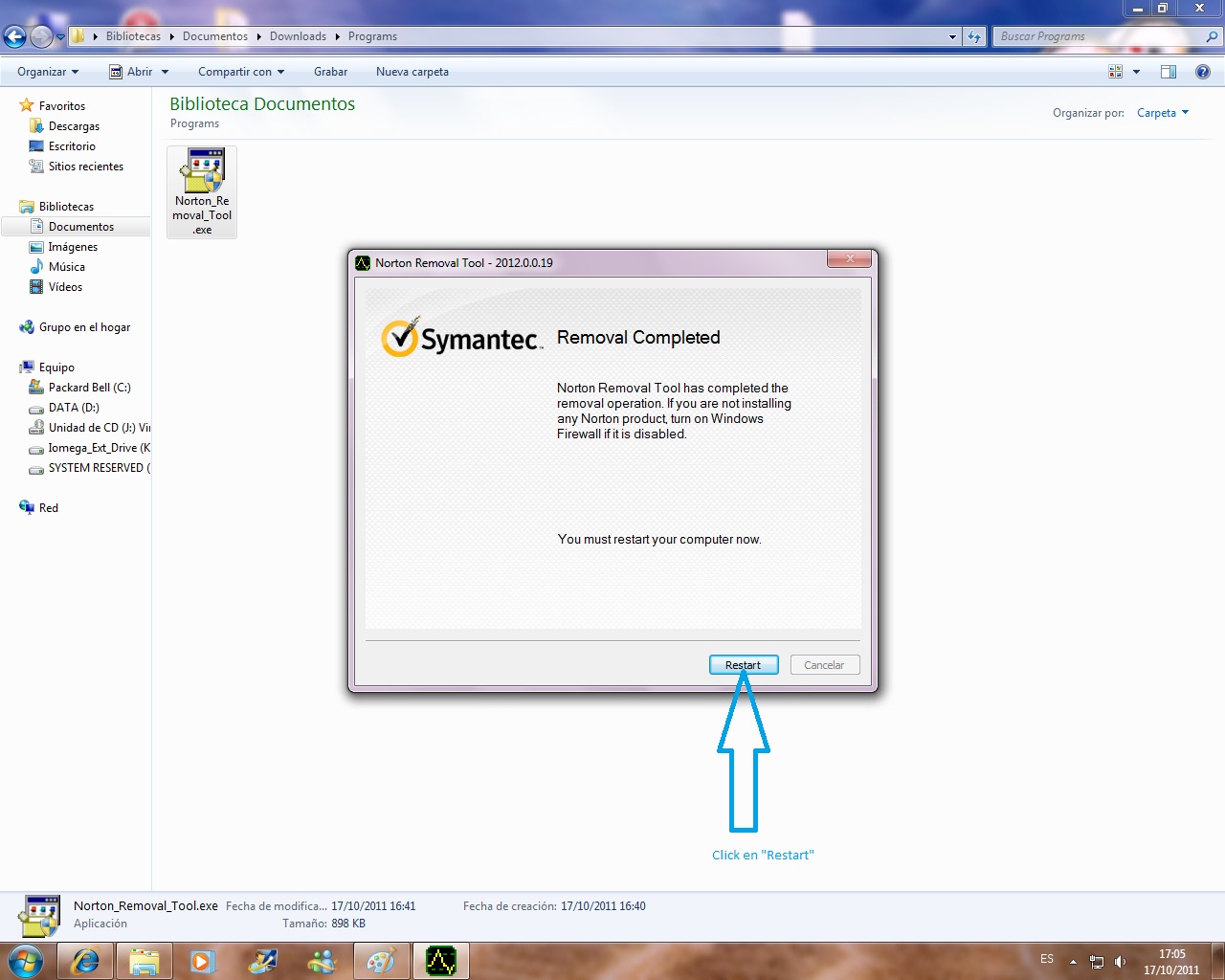Toggle the preview pane icon
The image size is (1225, 980).
pos(1169,72)
